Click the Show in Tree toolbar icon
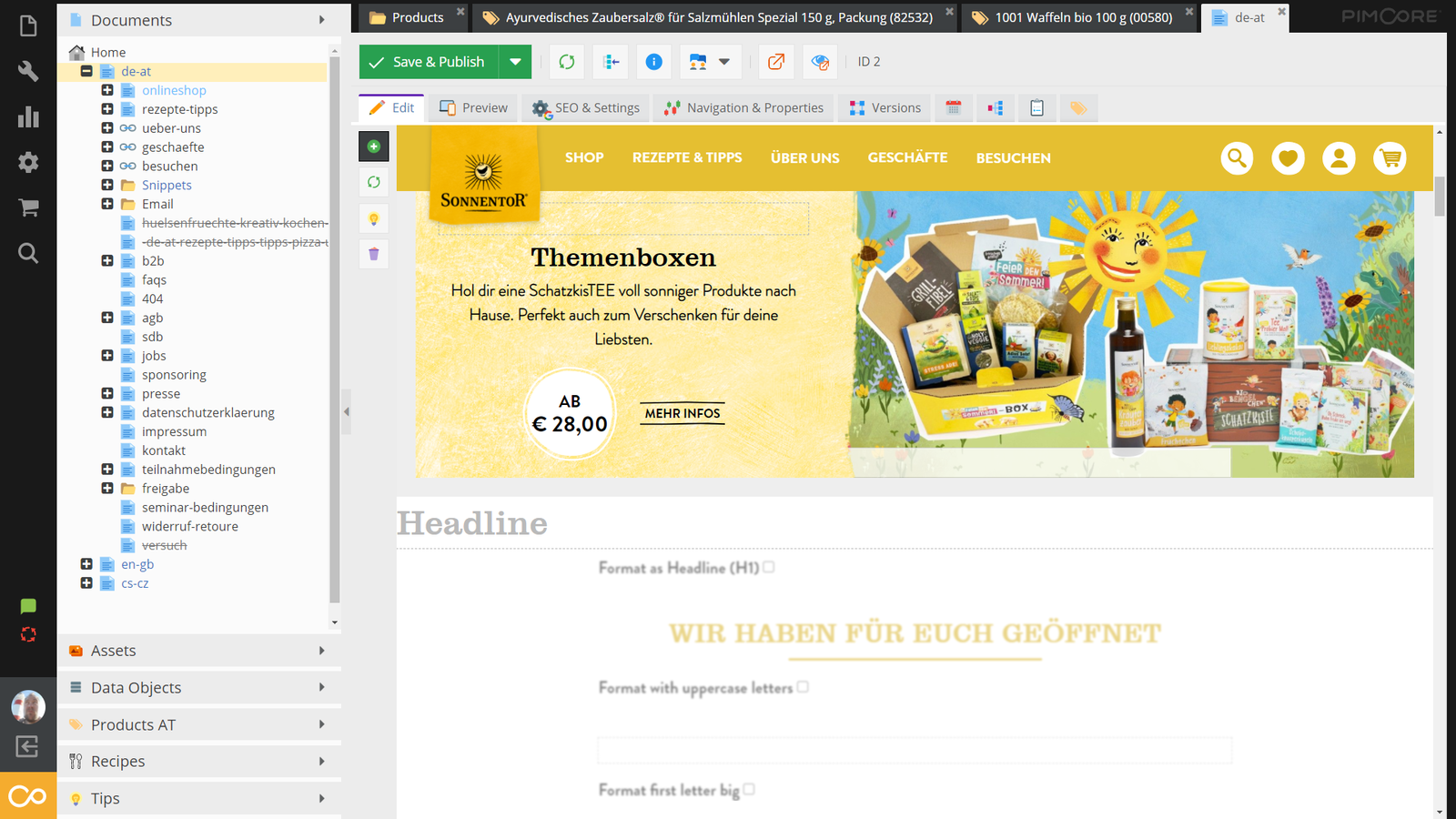 [x=611, y=62]
